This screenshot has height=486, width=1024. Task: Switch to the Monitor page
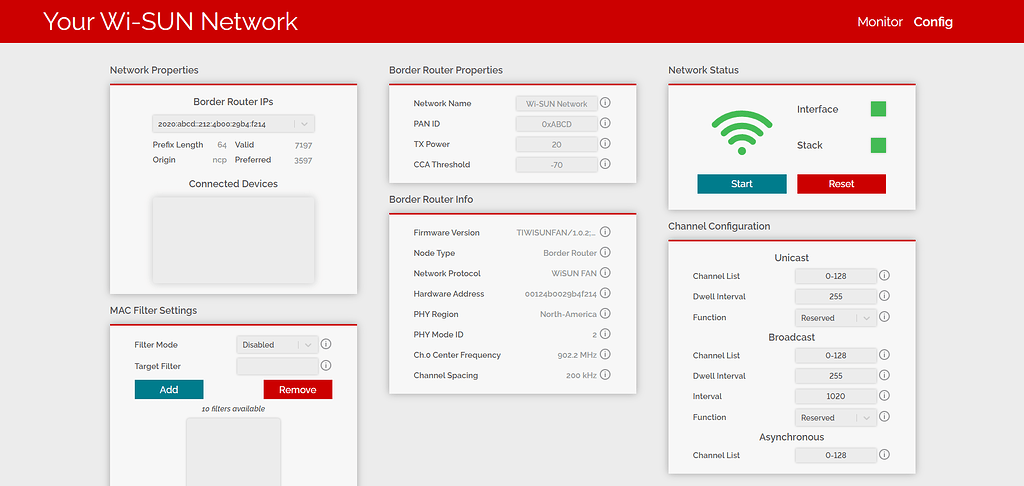880,22
